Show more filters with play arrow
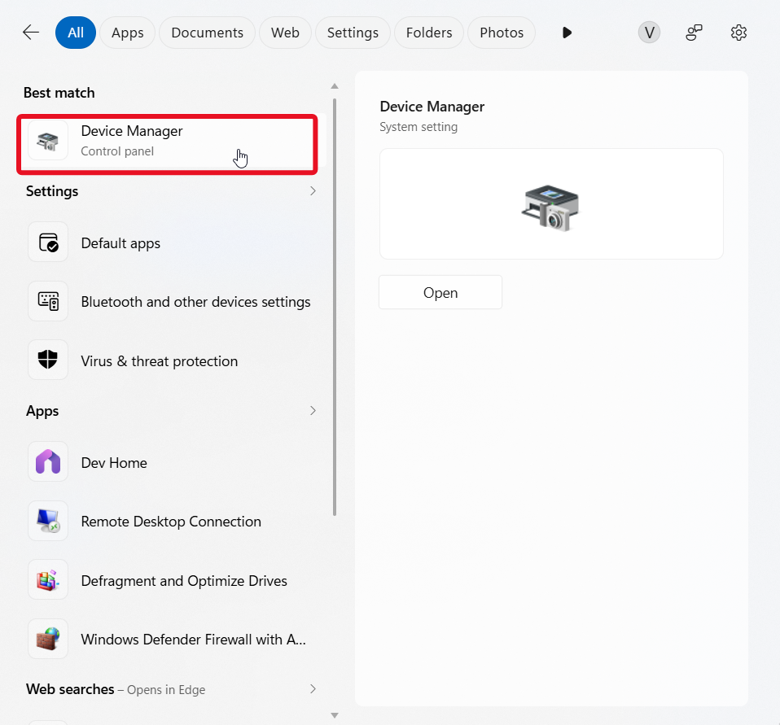The height and width of the screenshot is (725, 780). tap(567, 33)
